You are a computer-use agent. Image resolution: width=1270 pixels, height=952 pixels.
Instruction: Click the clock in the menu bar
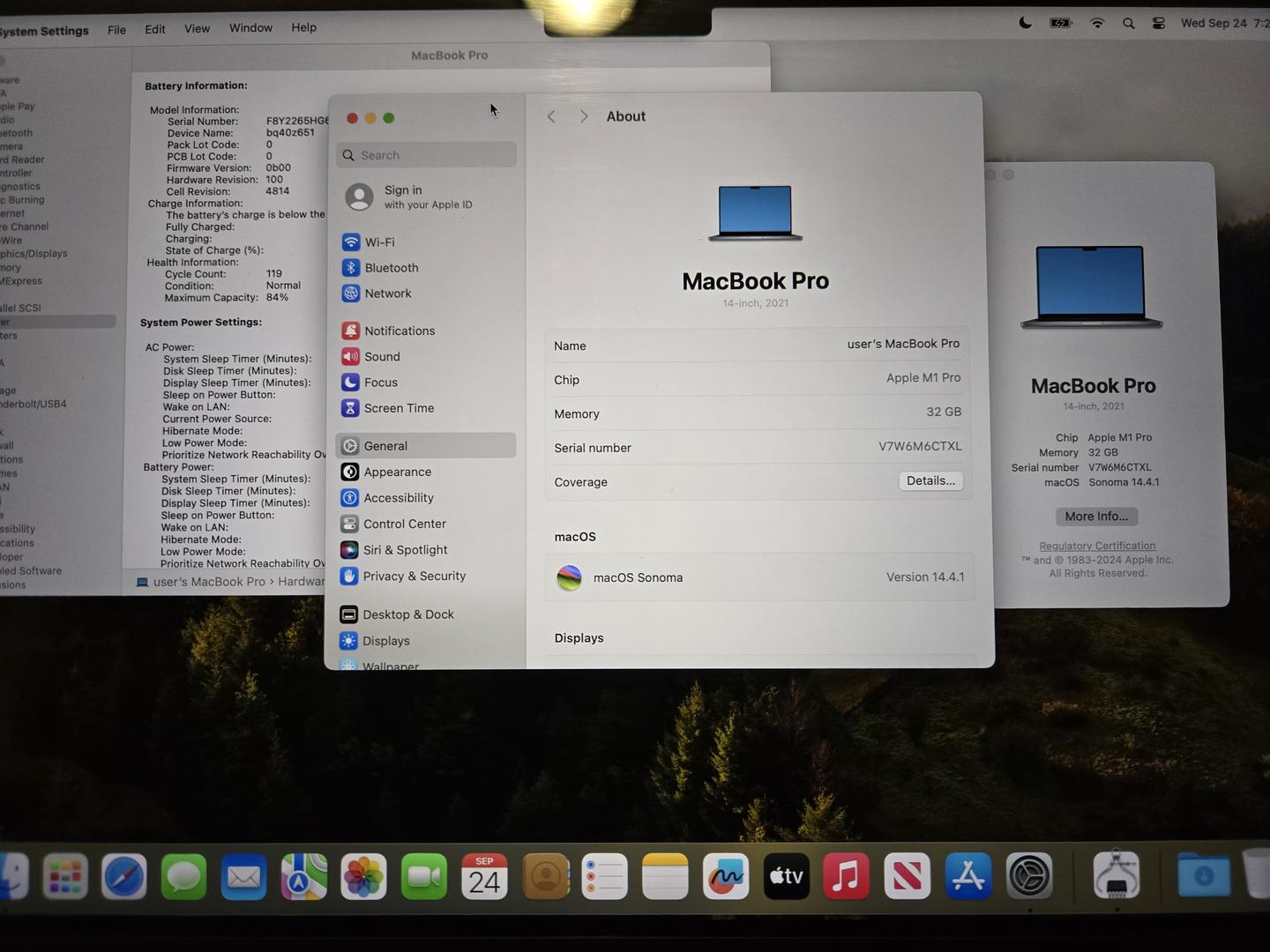point(1225,23)
